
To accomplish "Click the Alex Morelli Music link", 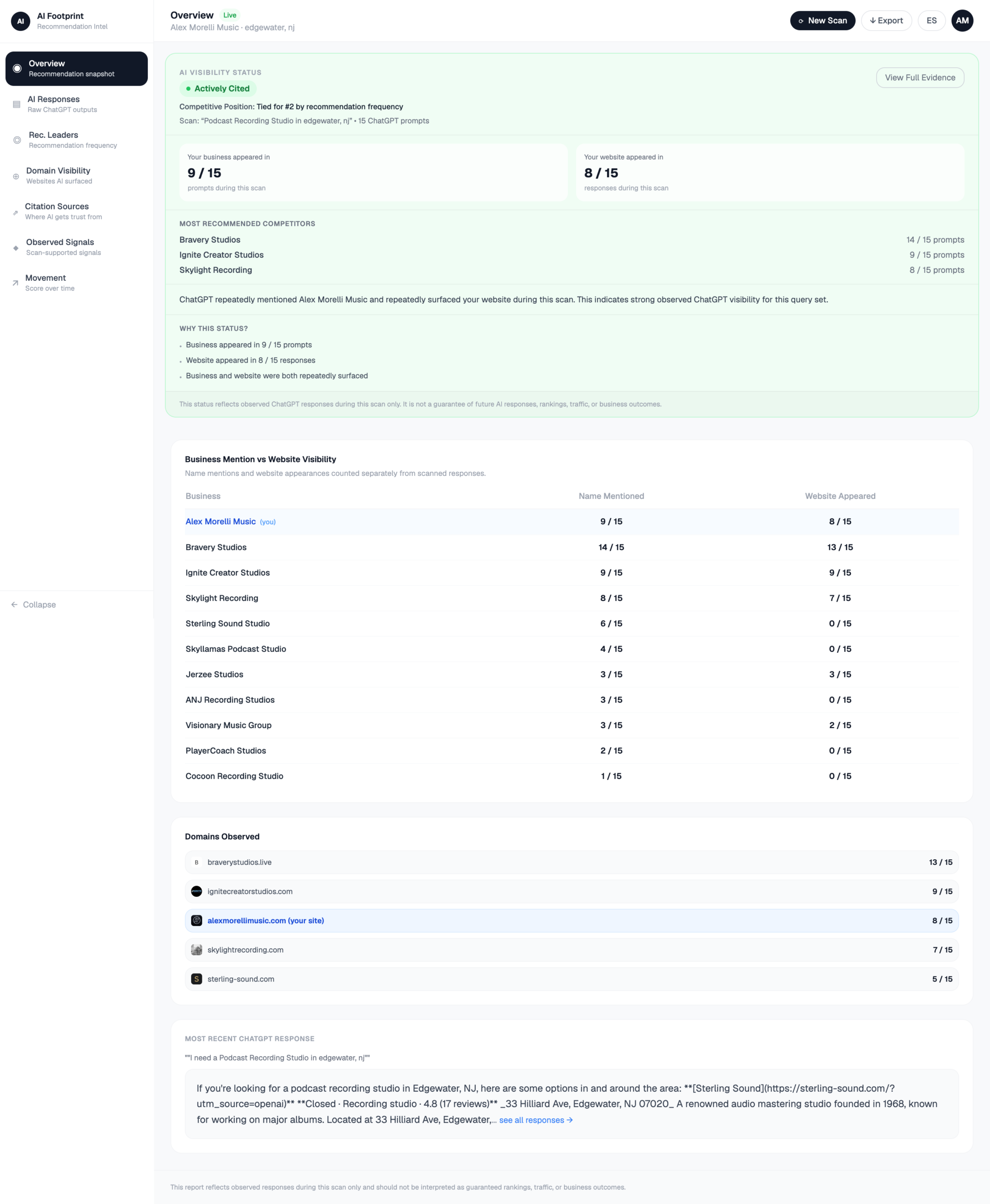I will 221,521.
